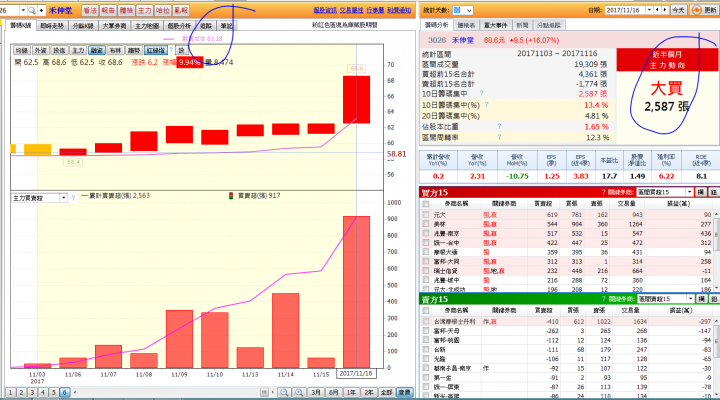Check the 元大 broker row checkbox

tap(426, 214)
